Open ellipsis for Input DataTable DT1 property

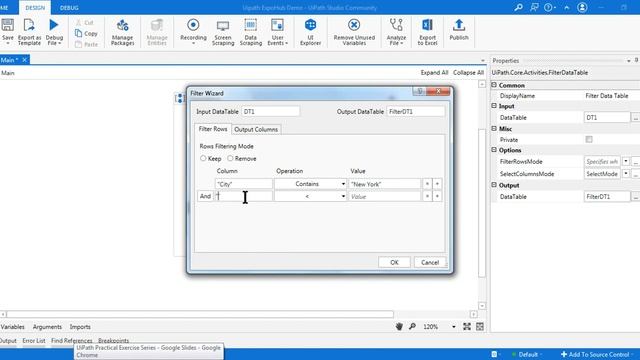[x=635, y=118]
